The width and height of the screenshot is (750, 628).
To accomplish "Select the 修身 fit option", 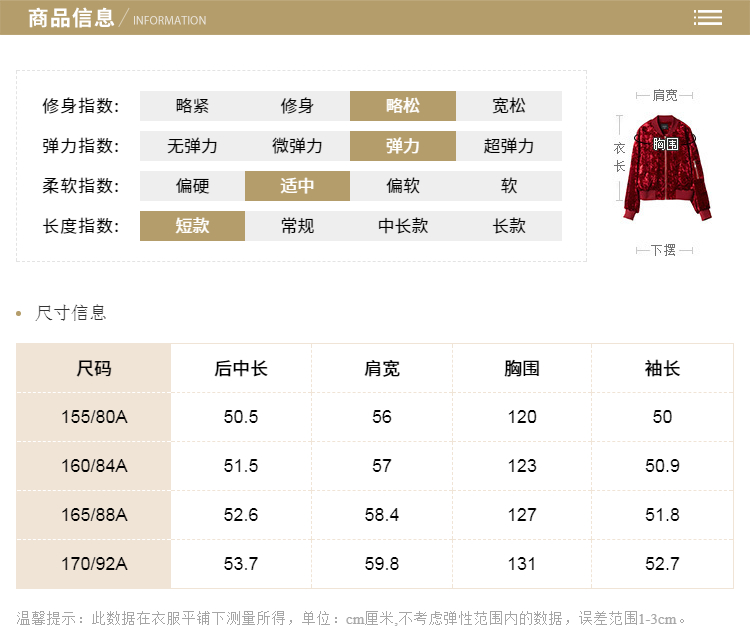I will coord(297,106).
